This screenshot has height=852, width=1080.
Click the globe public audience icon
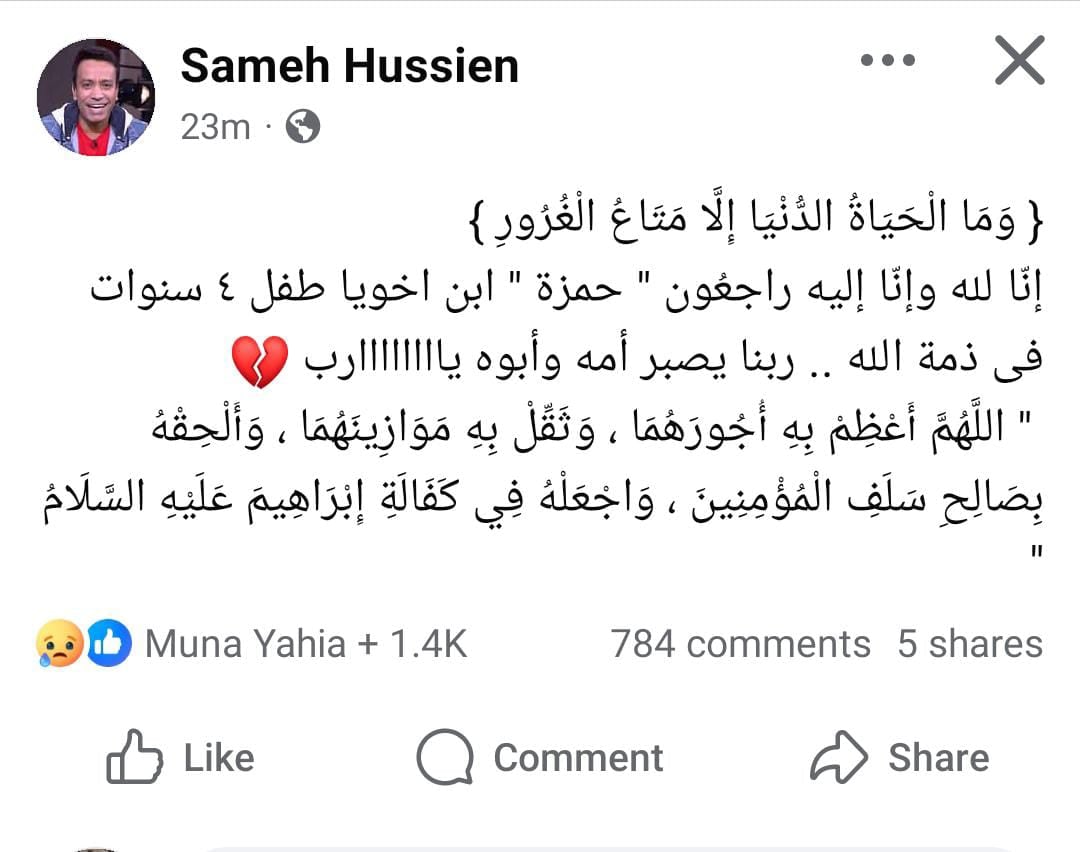tap(303, 127)
